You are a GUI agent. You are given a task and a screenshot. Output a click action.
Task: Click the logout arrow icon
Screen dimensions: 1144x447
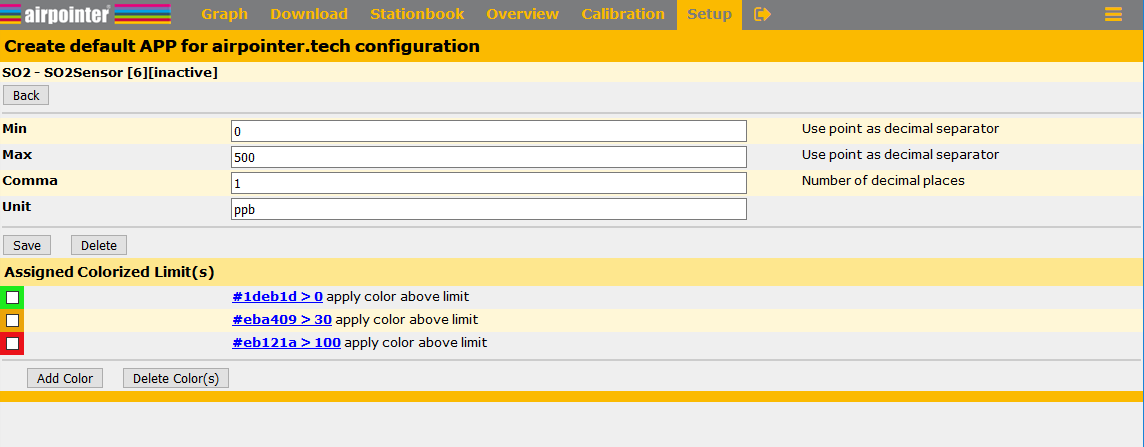762,14
